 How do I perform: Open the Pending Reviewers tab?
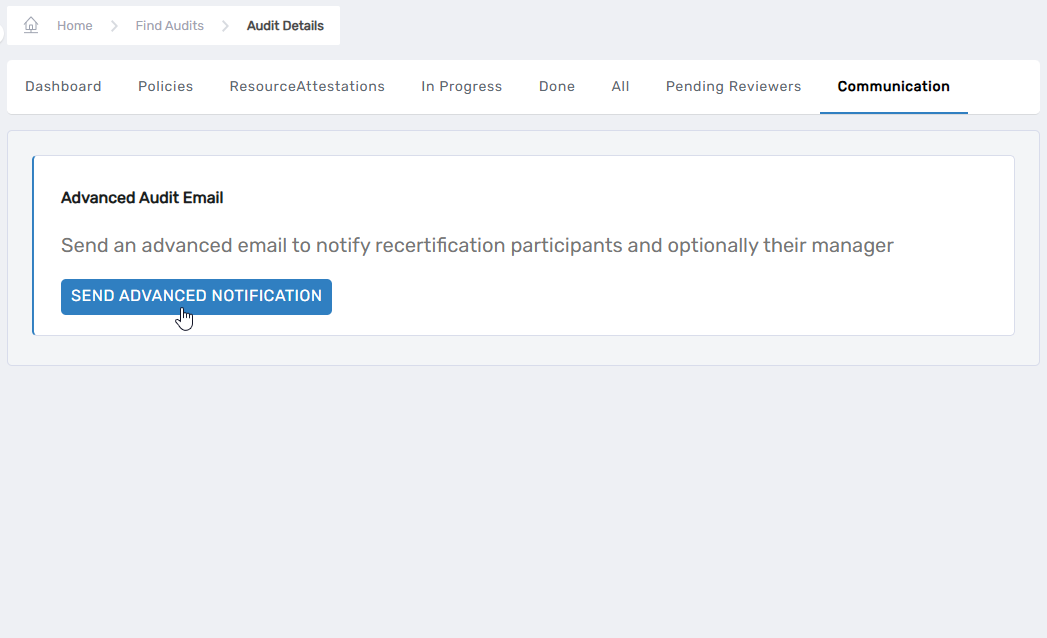pyautogui.click(x=733, y=87)
